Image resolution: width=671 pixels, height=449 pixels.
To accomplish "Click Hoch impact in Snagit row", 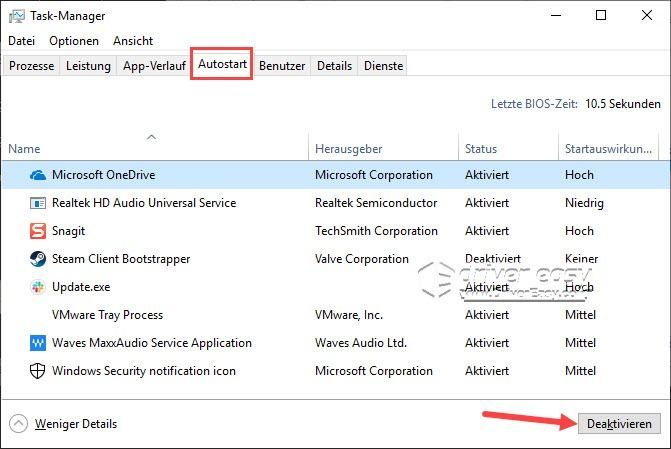I will tap(579, 231).
